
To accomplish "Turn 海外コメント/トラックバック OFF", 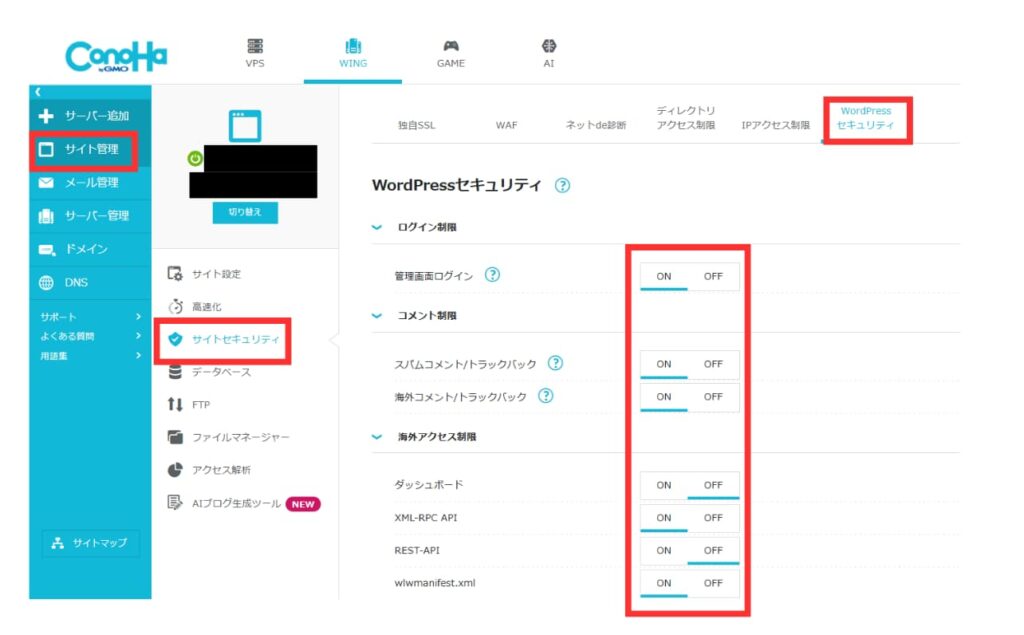I will (713, 397).
